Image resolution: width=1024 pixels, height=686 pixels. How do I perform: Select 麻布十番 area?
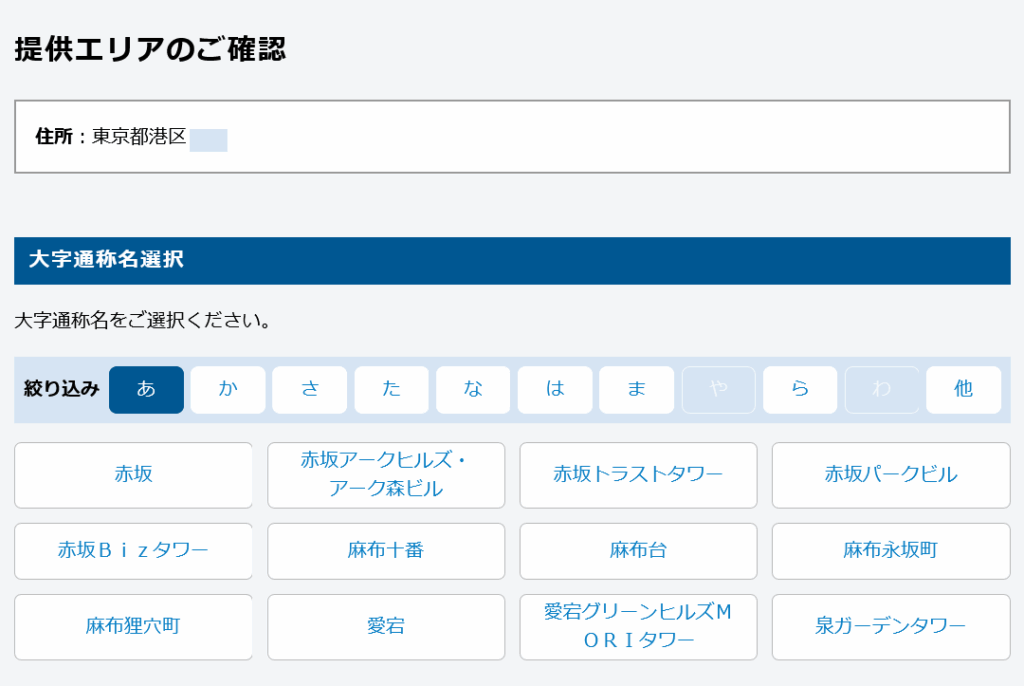point(386,551)
